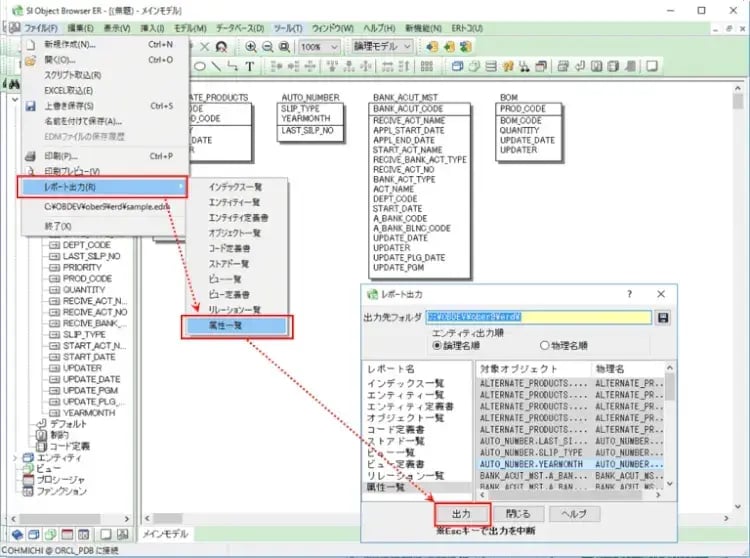
Task: Click the help '?' icon in report dialog
Action: [629, 294]
